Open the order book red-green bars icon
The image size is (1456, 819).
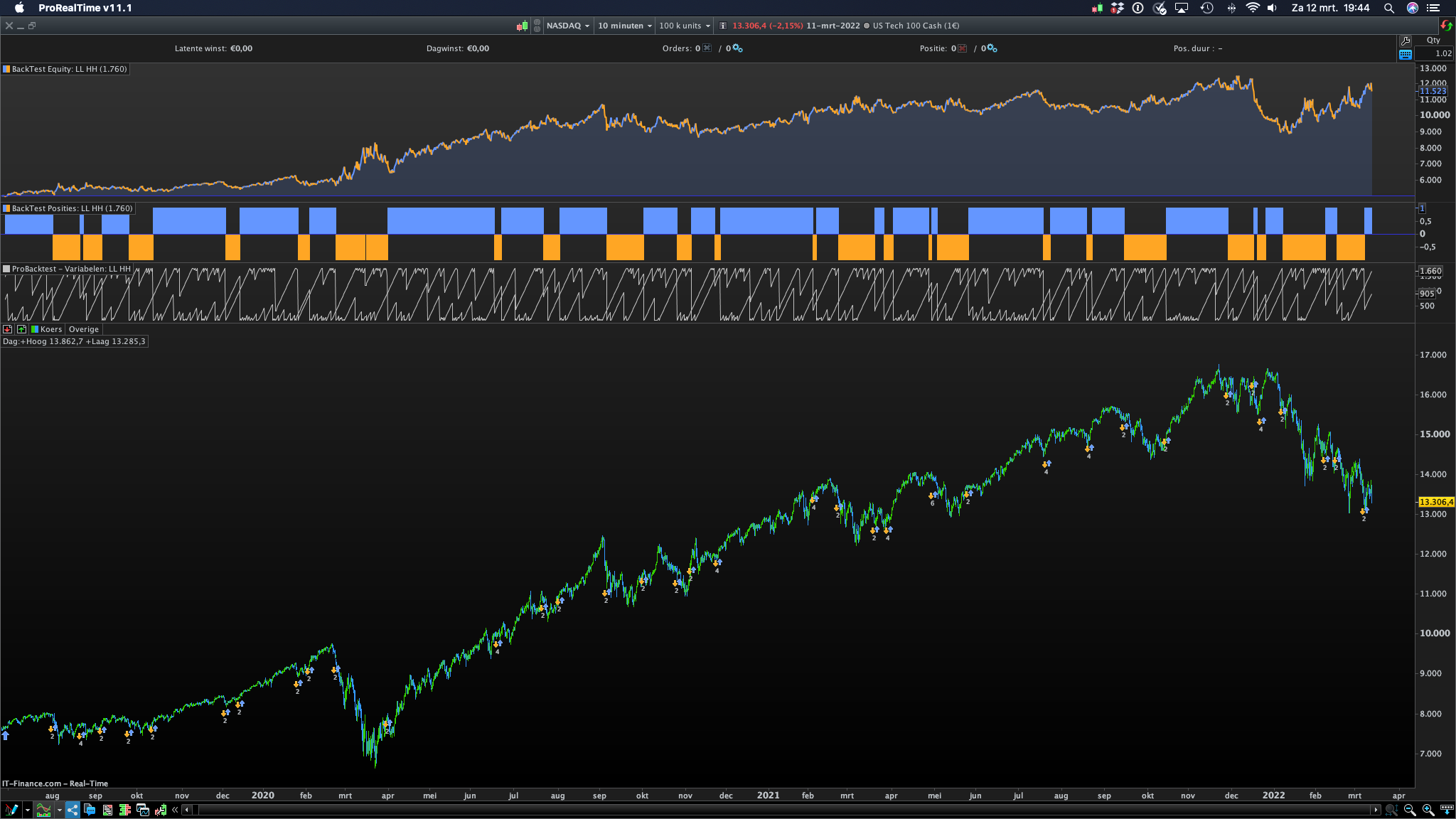tap(125, 810)
